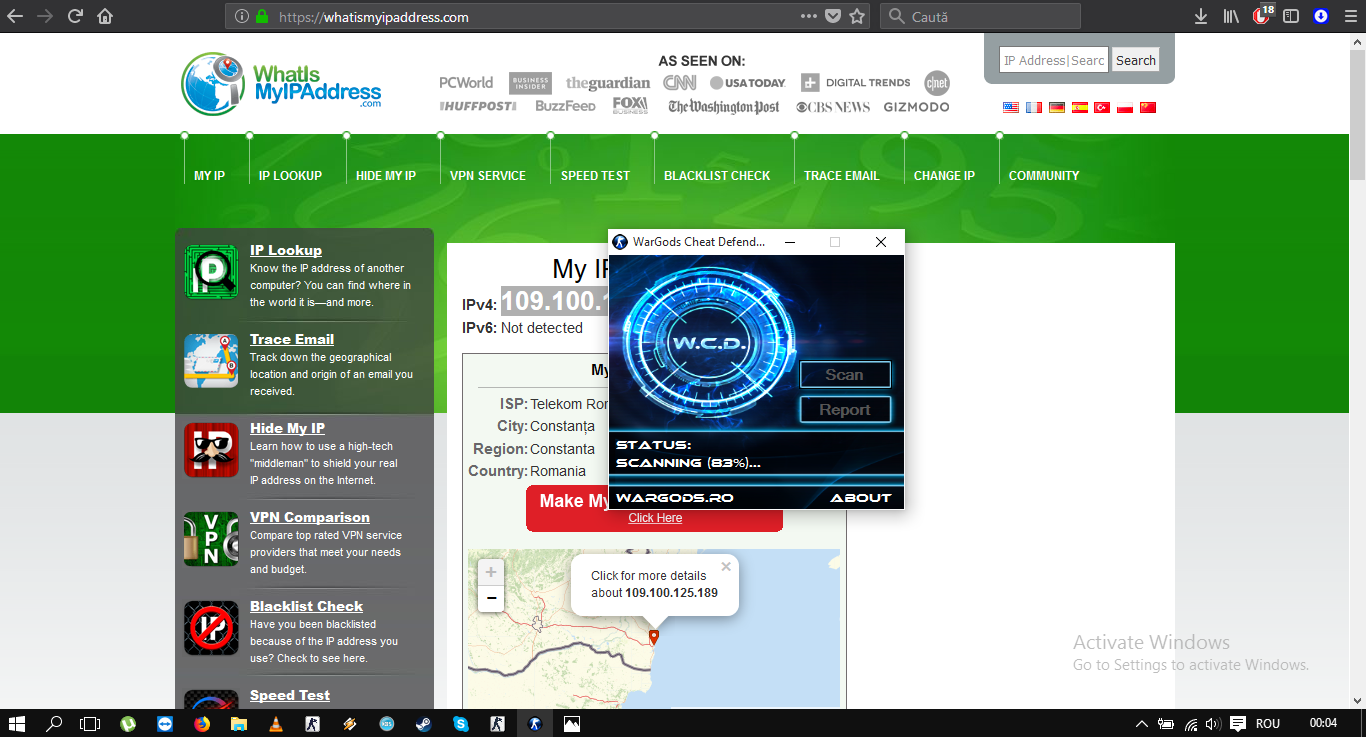Open Firefox downloads arrow

coord(1201,16)
